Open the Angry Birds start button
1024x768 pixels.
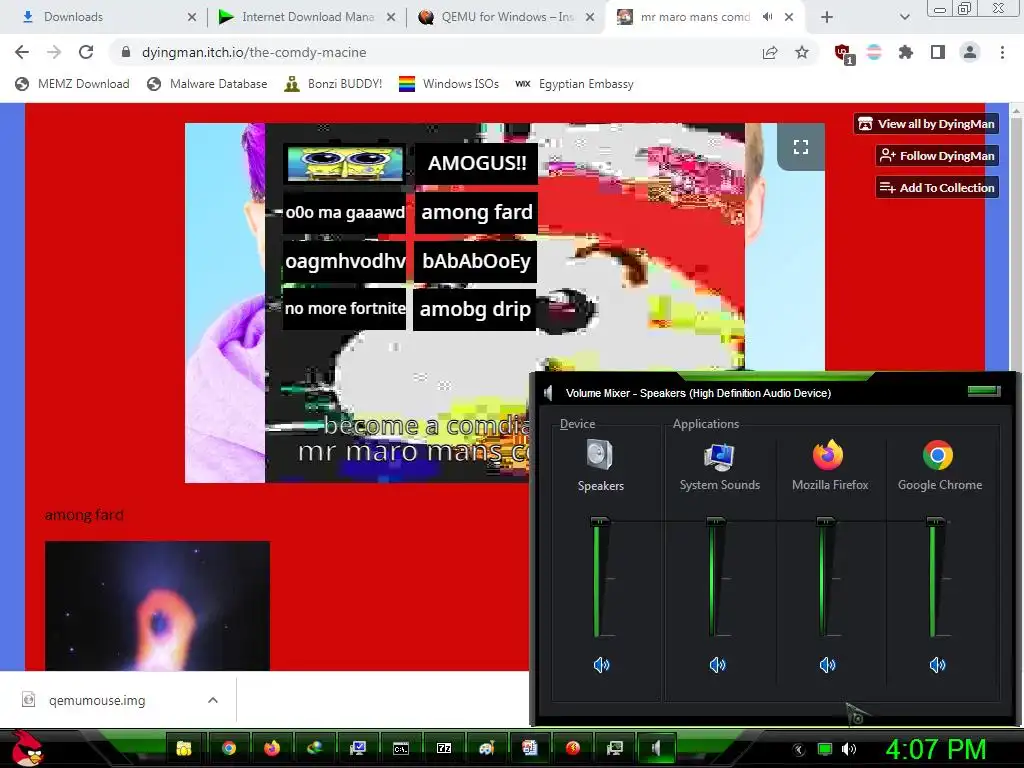(x=27, y=748)
